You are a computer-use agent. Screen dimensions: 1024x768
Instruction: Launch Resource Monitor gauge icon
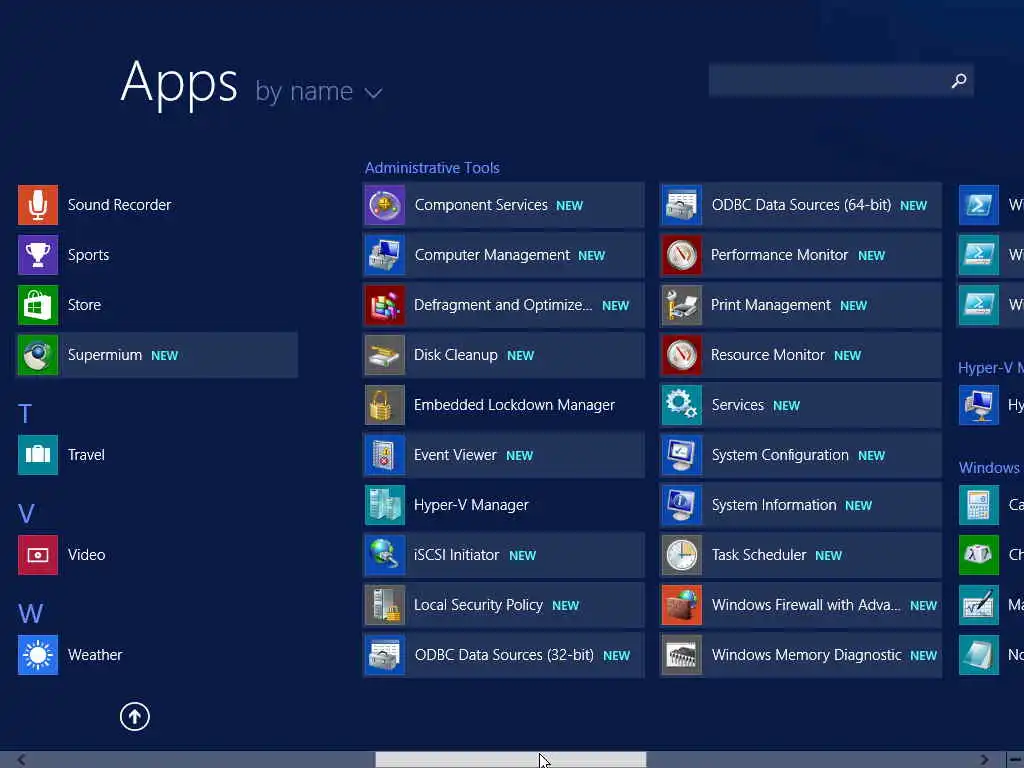pyautogui.click(x=682, y=355)
